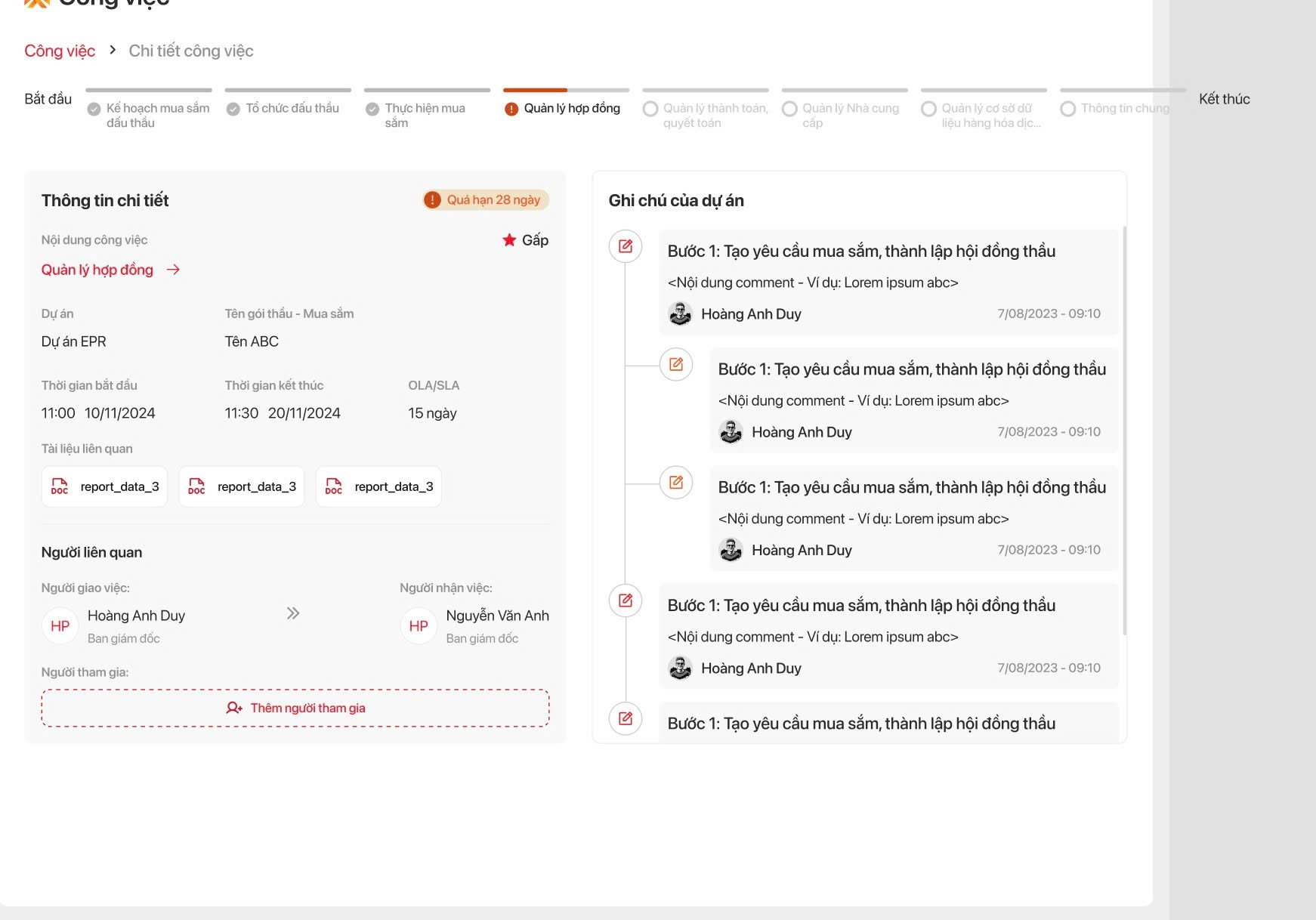Open first report_data_3 document attachment

coord(105,487)
